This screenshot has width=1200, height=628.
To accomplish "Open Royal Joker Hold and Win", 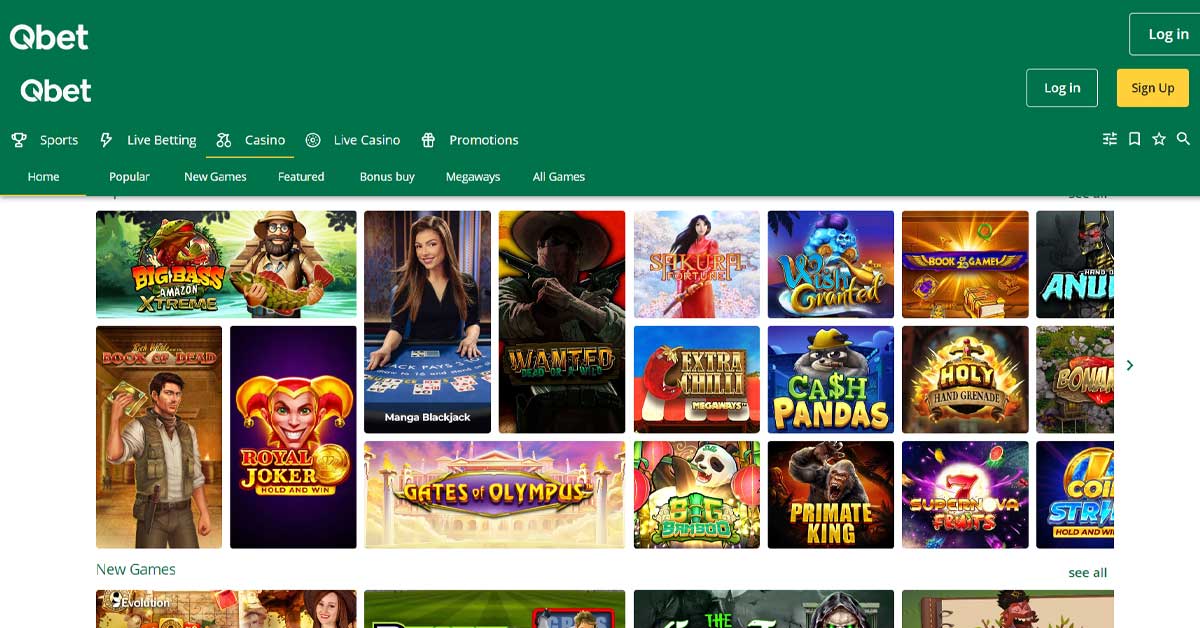I will tap(293, 437).
